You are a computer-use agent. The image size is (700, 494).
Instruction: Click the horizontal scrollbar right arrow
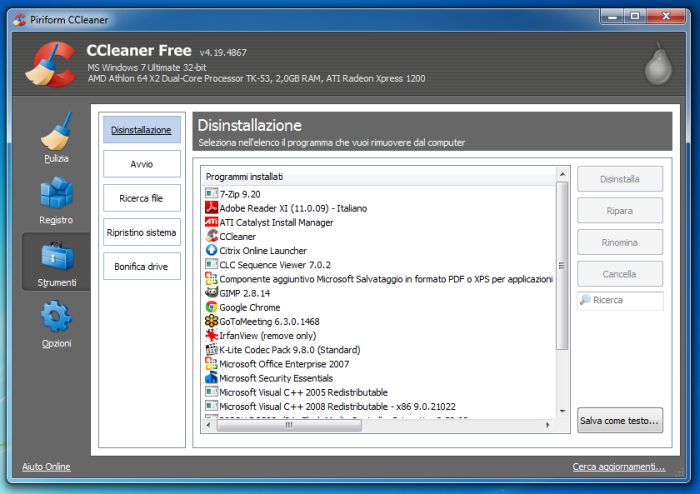pos(548,425)
